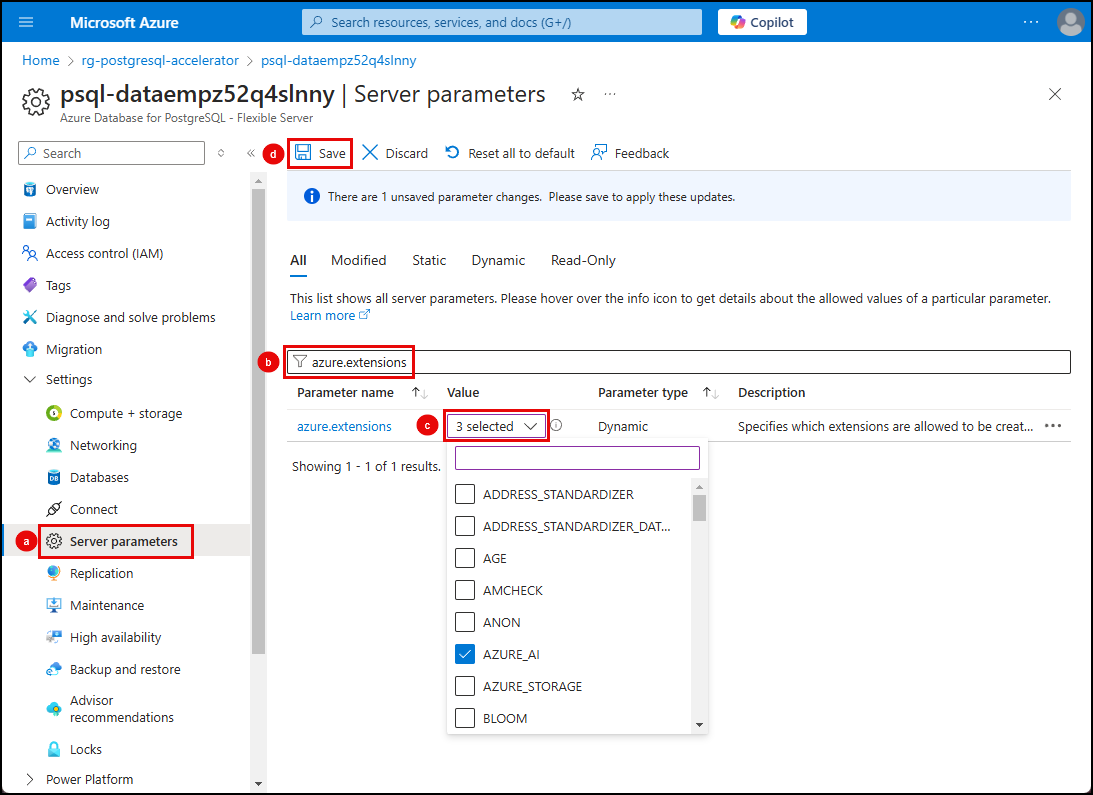The height and width of the screenshot is (795, 1093).
Task: Favorite this resource with the star icon
Action: 578,94
